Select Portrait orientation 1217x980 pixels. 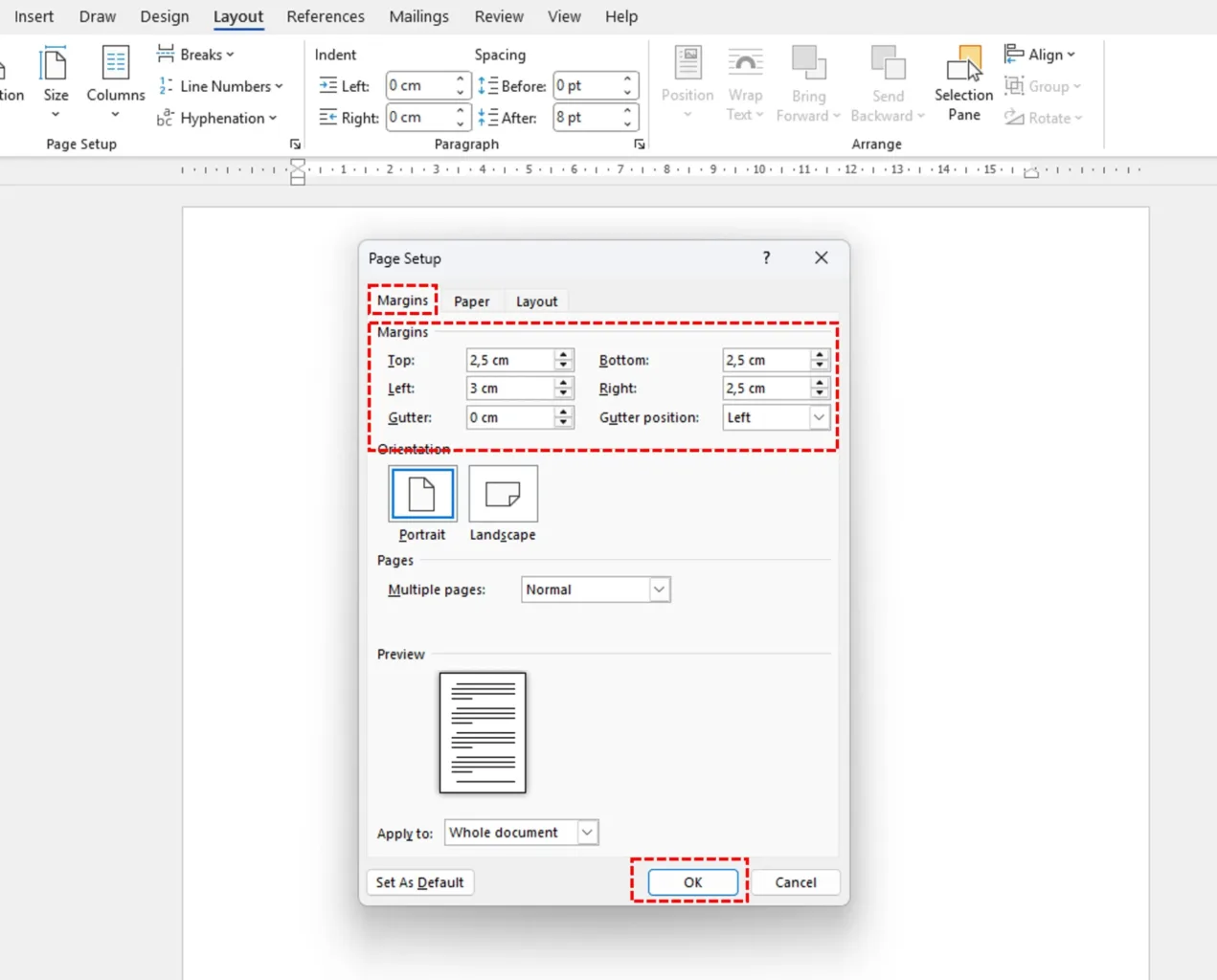click(422, 494)
